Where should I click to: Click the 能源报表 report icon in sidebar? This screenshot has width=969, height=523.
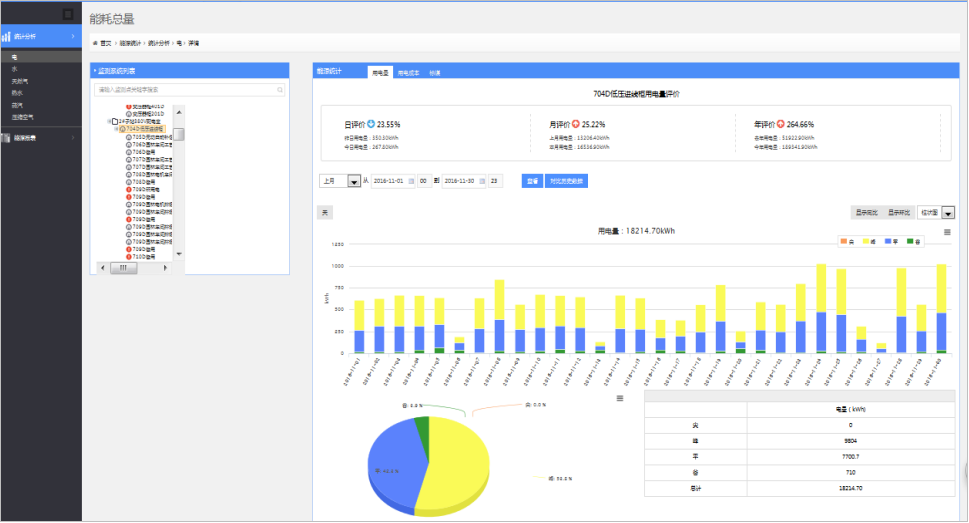(x=6, y=138)
